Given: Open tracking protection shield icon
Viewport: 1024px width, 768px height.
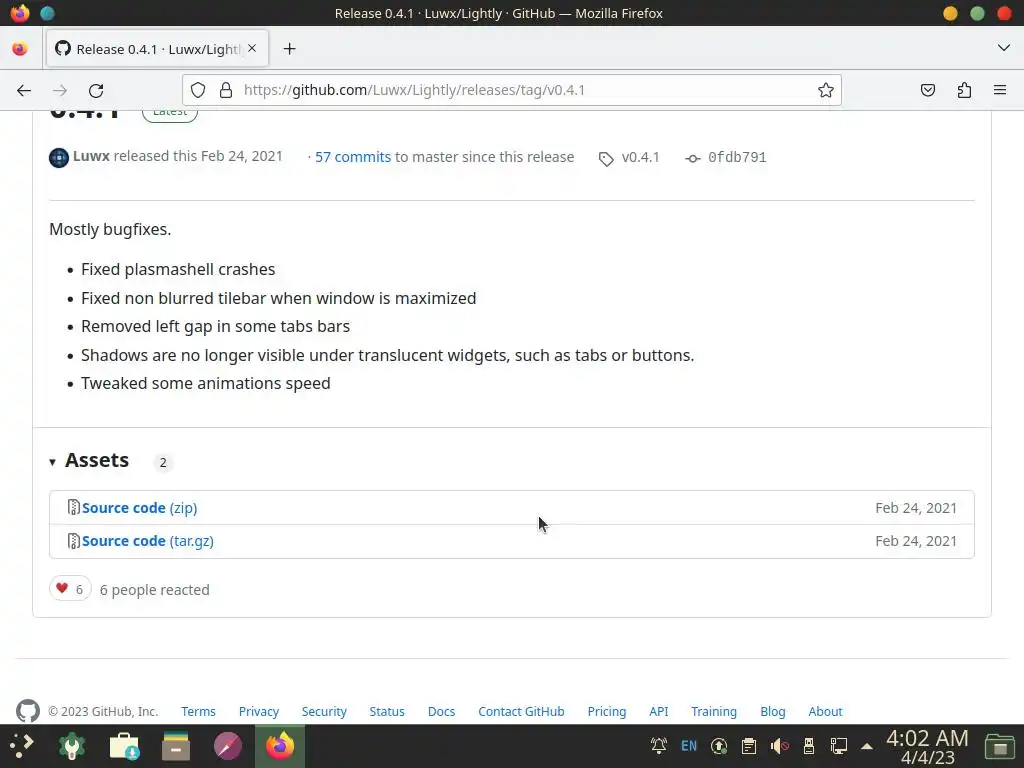Looking at the screenshot, I should coord(198,90).
